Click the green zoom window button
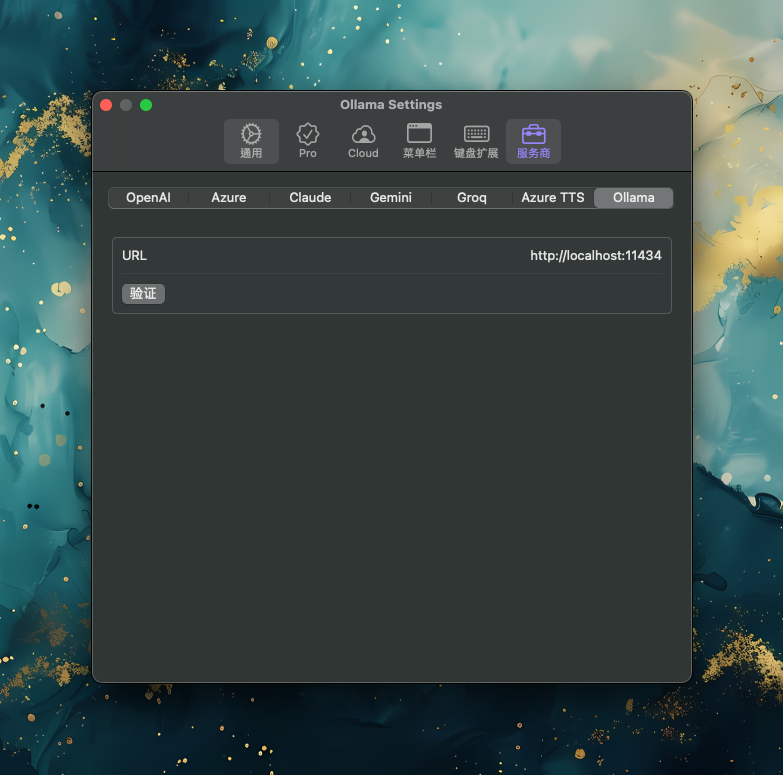 (x=146, y=105)
